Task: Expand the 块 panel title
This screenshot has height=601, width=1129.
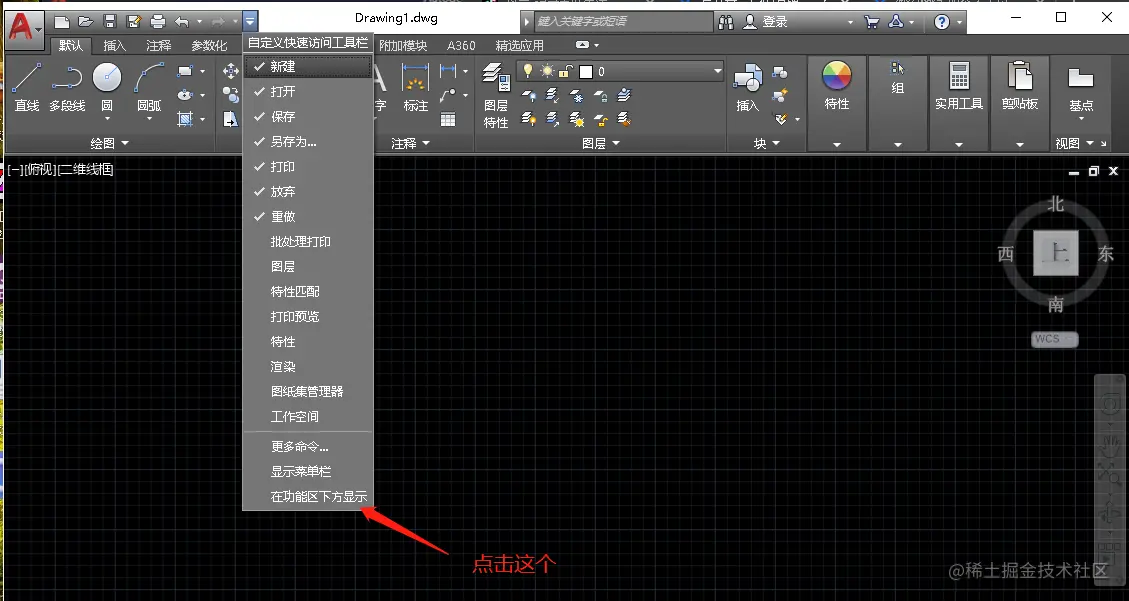Action: tap(767, 143)
